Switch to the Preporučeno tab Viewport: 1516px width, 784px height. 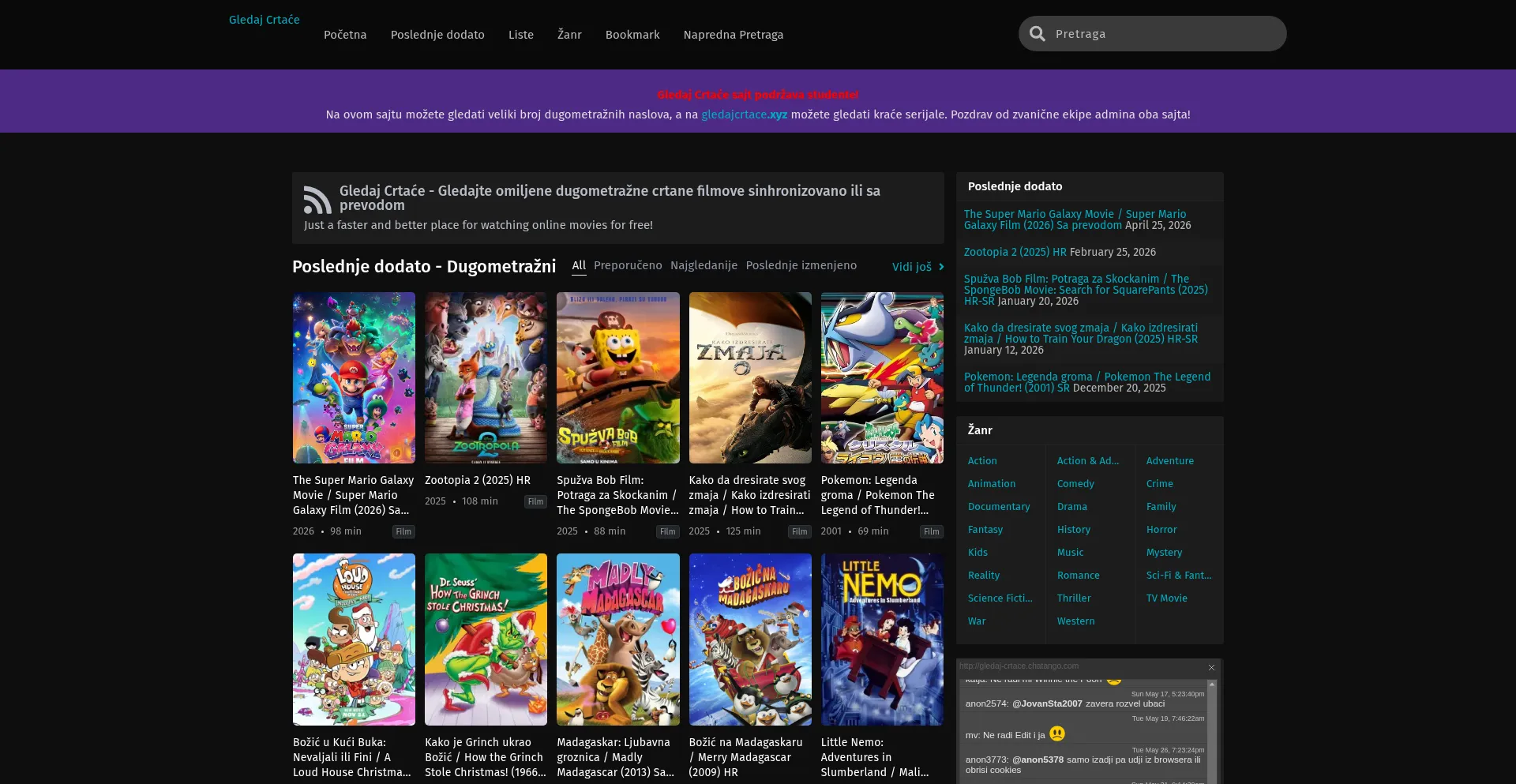628,265
